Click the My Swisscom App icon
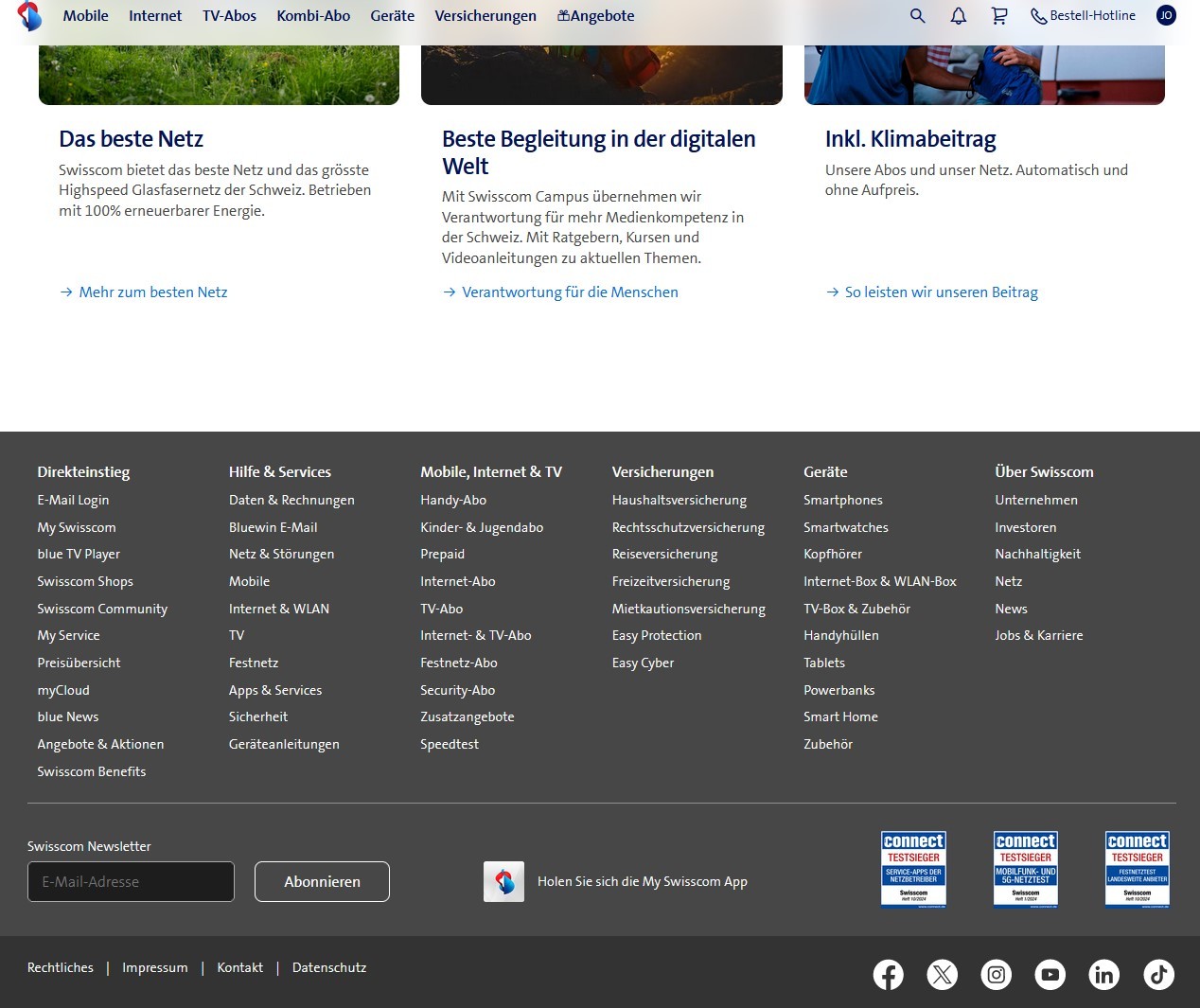This screenshot has height=1008, width=1200. pyautogui.click(x=503, y=881)
